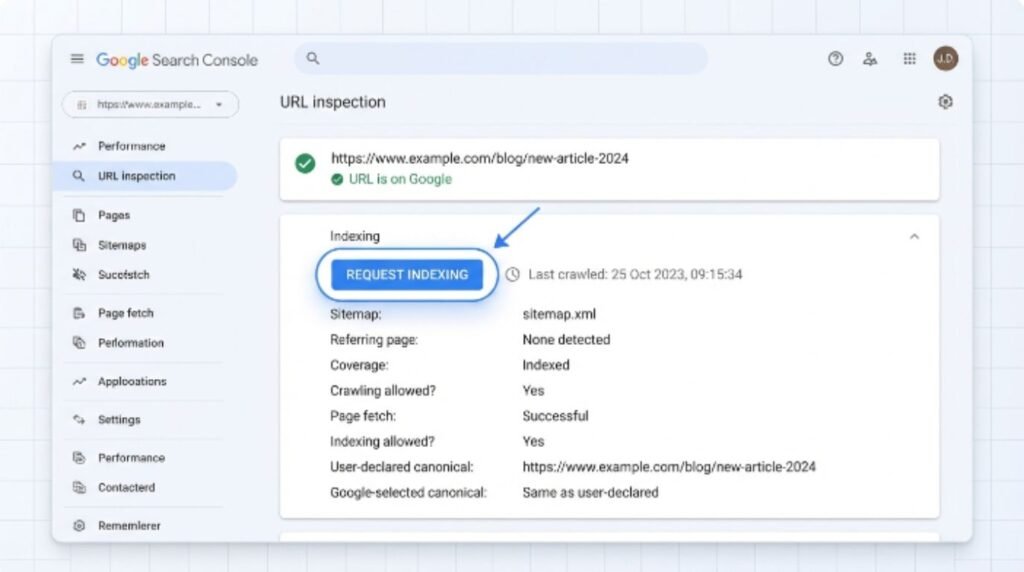The height and width of the screenshot is (572, 1024).
Task: Open the Google apps grid icon
Action: pyautogui.click(x=909, y=59)
